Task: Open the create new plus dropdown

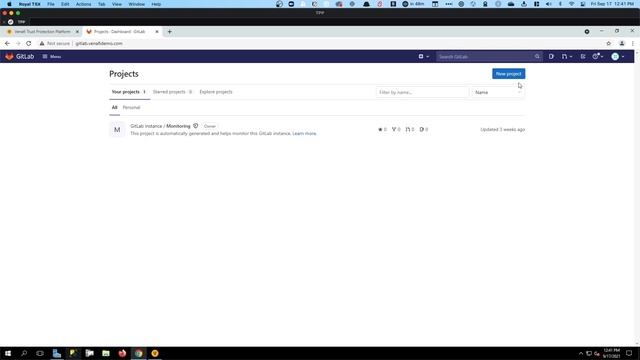Action: [x=424, y=57]
